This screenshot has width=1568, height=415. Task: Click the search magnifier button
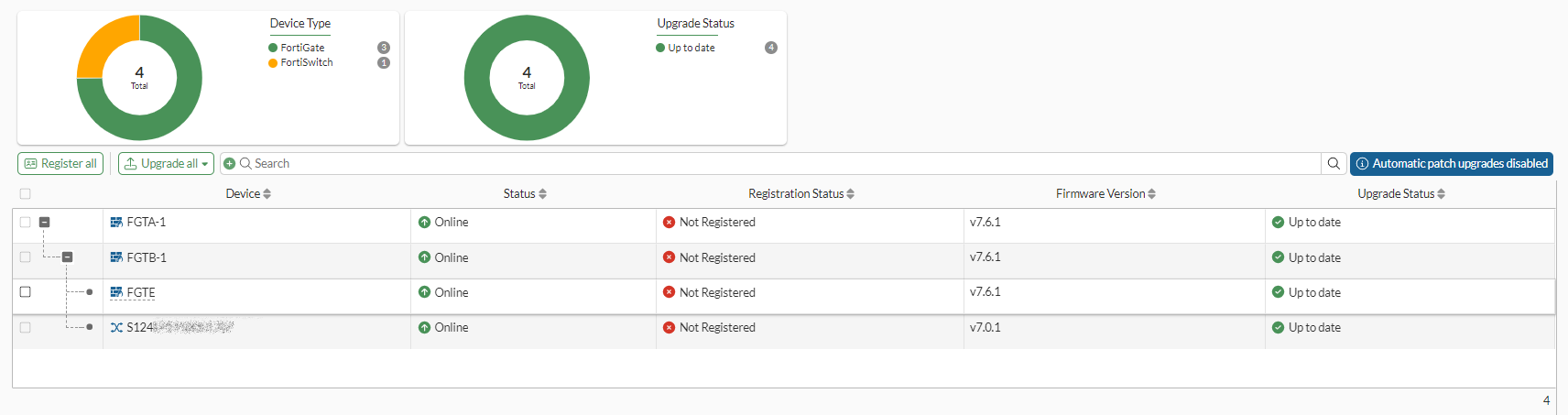pos(1334,164)
